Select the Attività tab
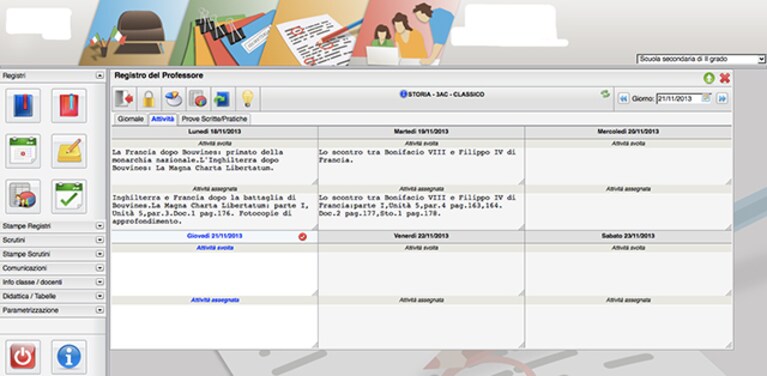This screenshot has width=767, height=376. (163, 119)
